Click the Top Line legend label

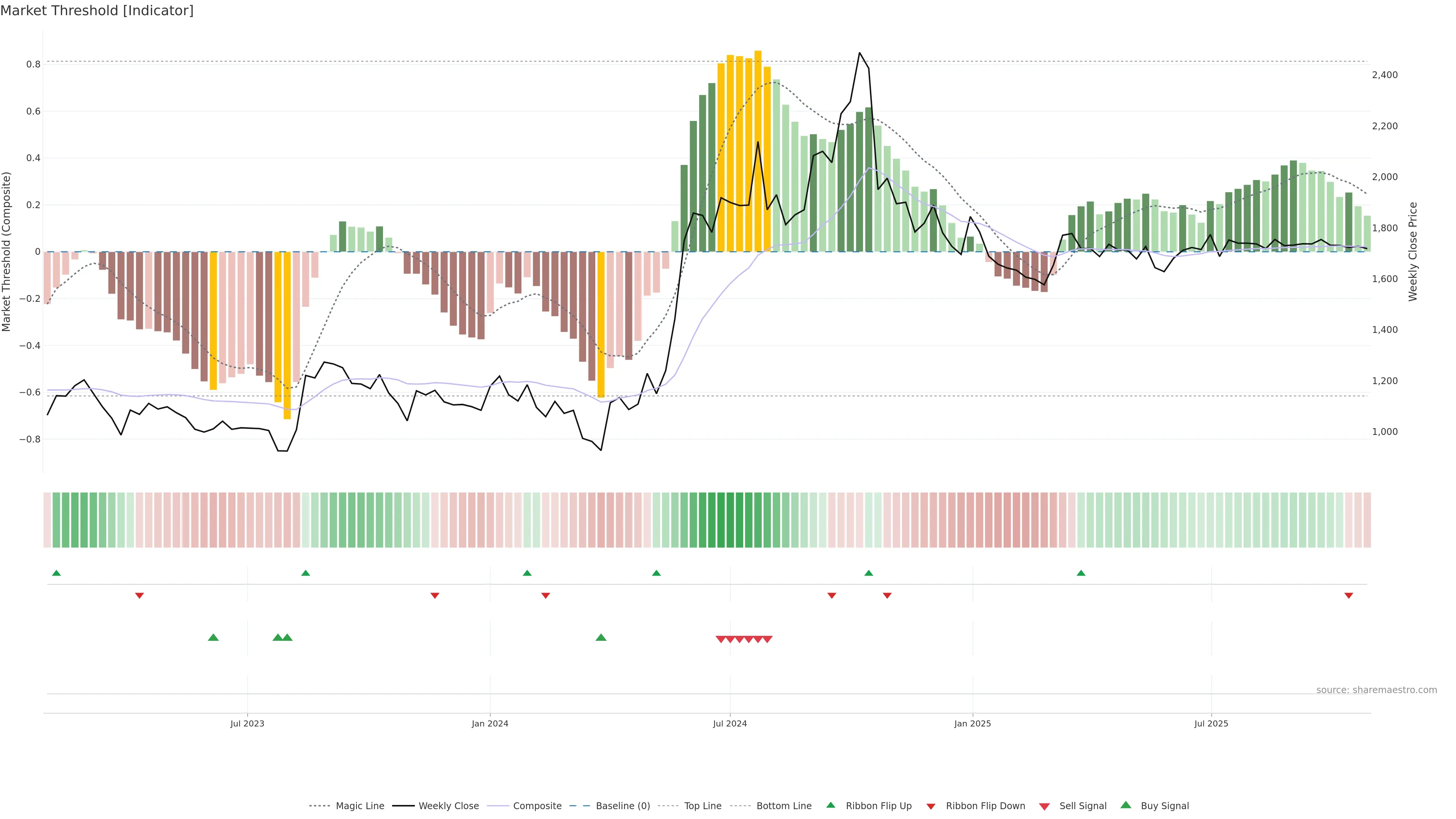703,806
